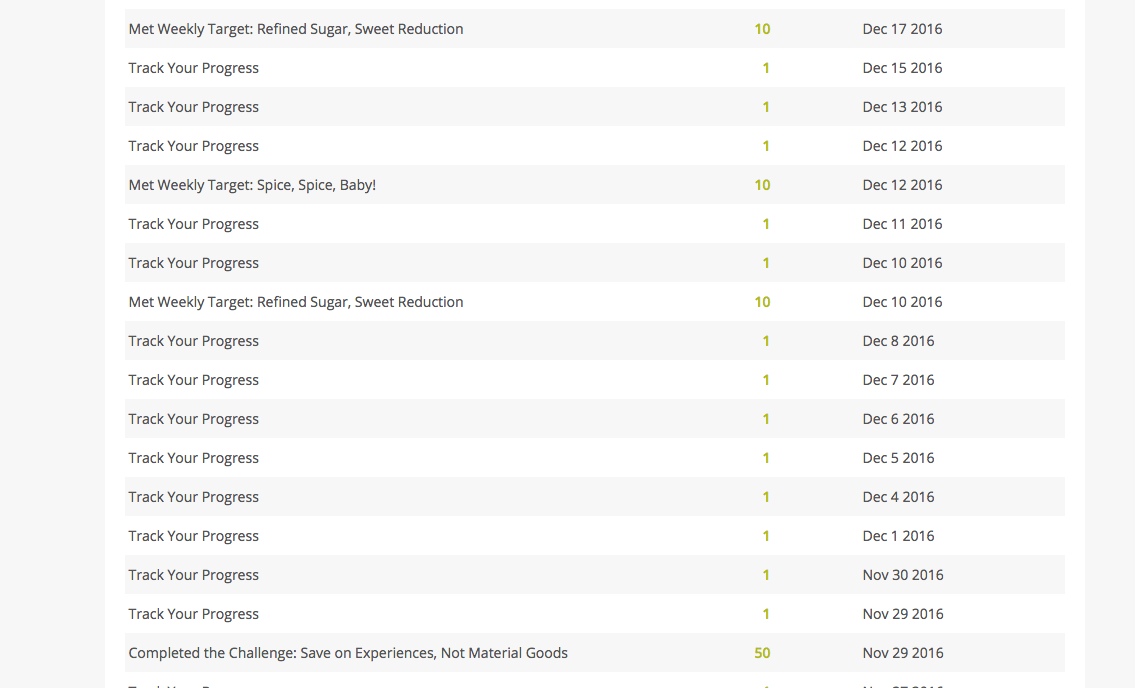Screen dimensions: 1135x688
Task: Click 'Track Your Progress' in Dec 12 2016 row
Action: point(193,146)
